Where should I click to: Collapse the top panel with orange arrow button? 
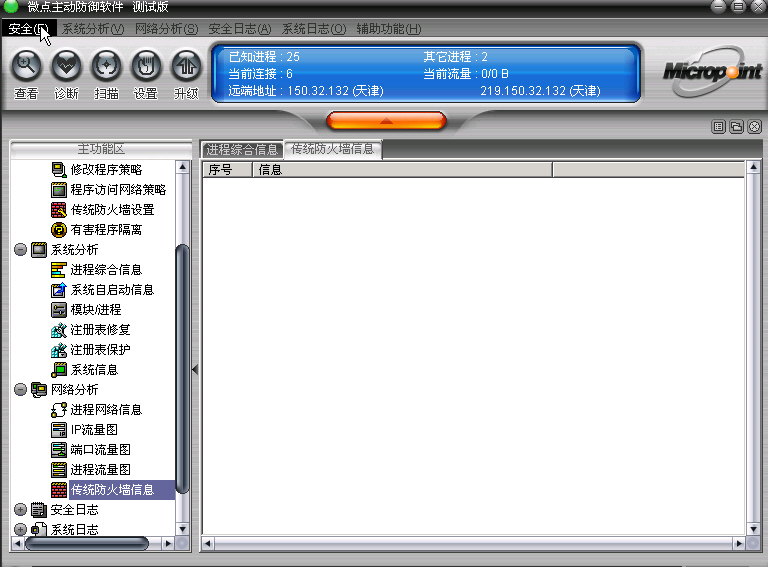coord(386,121)
